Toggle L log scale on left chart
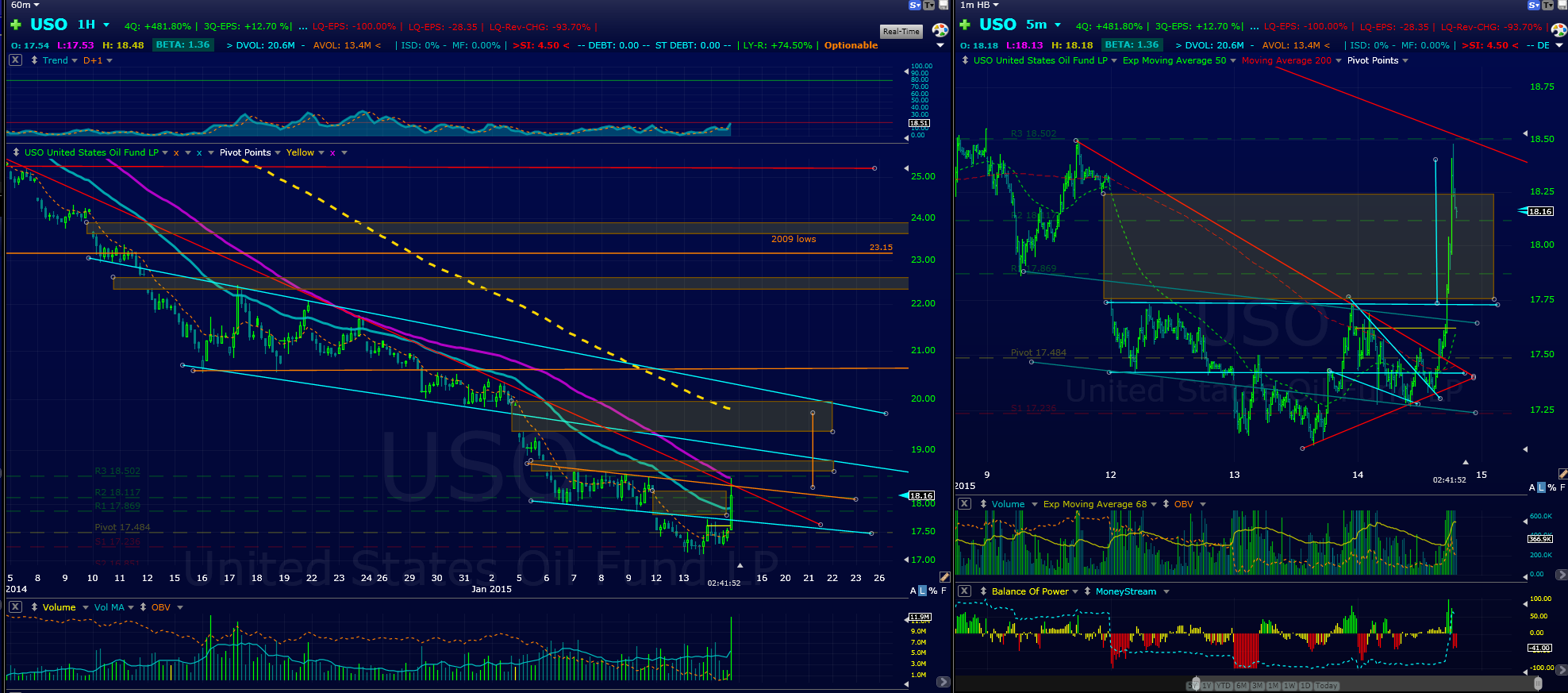This screenshot has width=1568, height=693. pos(922,591)
